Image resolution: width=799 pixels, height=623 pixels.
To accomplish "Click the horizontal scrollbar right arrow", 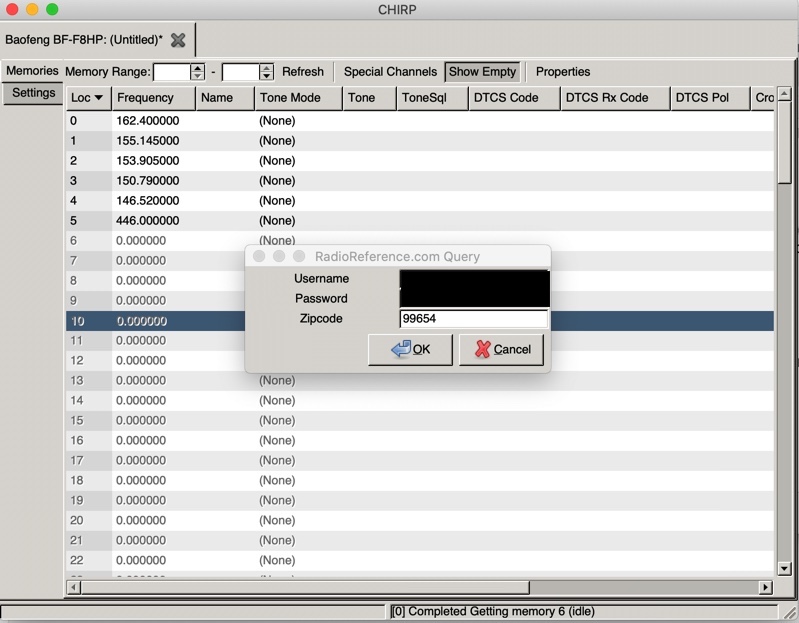I will click(x=765, y=587).
